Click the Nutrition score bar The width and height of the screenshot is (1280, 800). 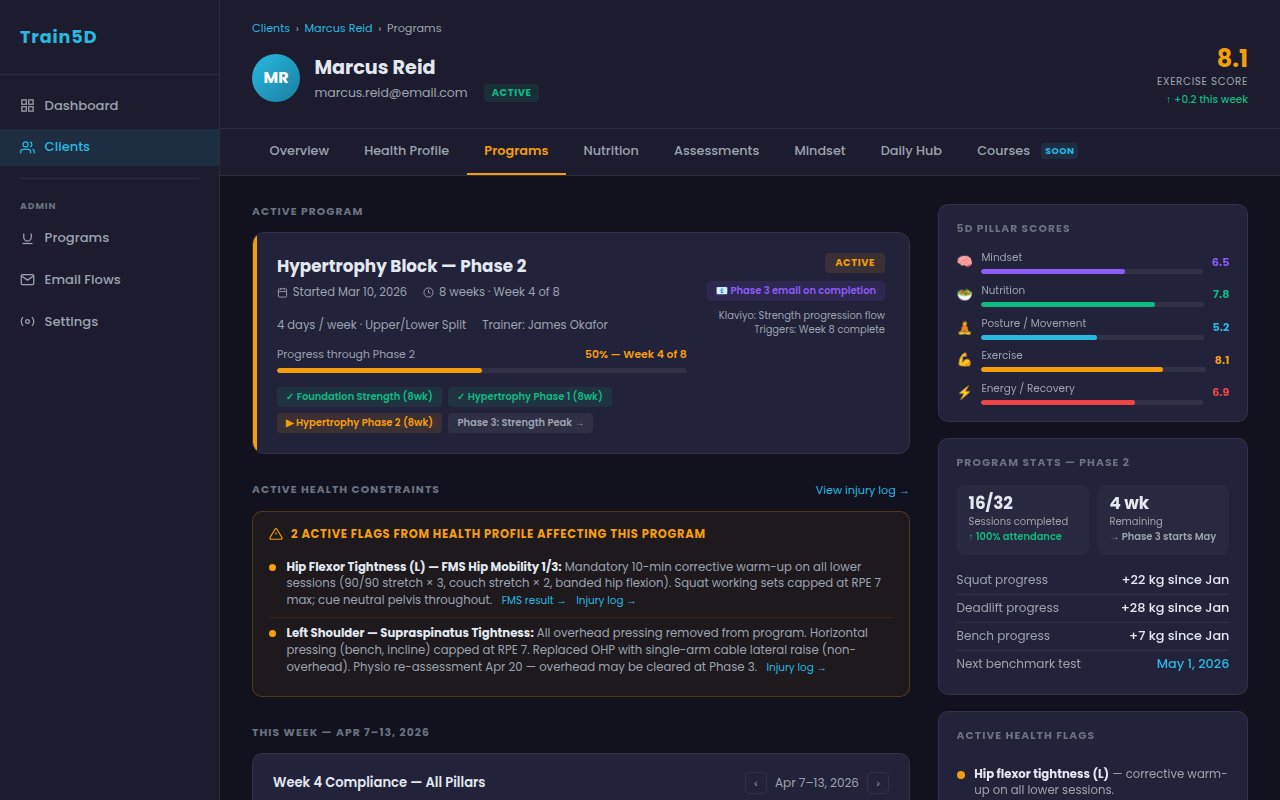click(1092, 304)
